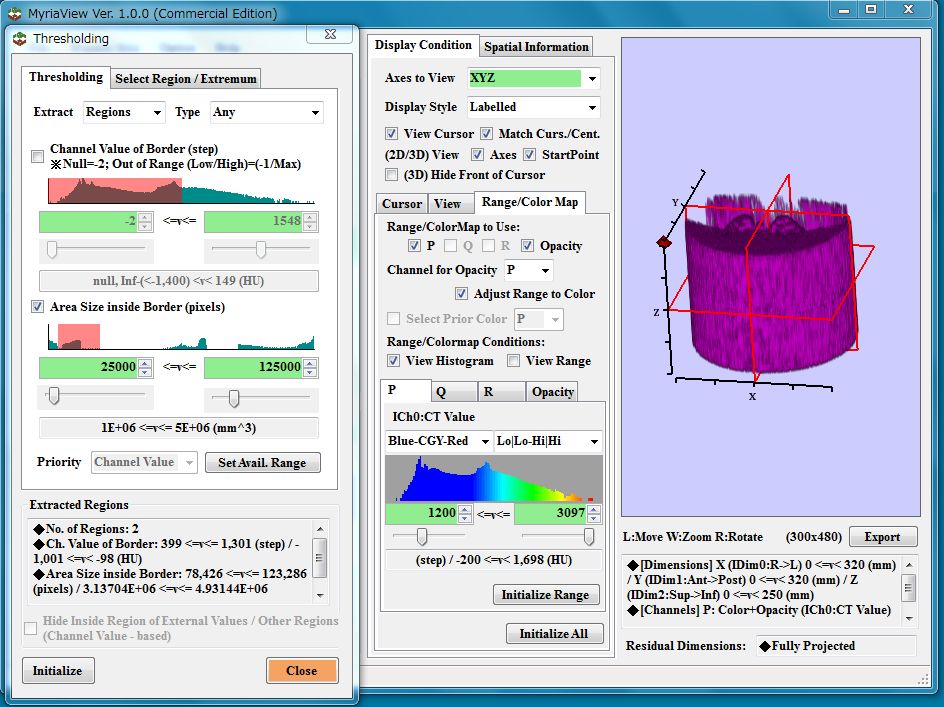Click the Export button
The image size is (944, 707).
pos(882,537)
